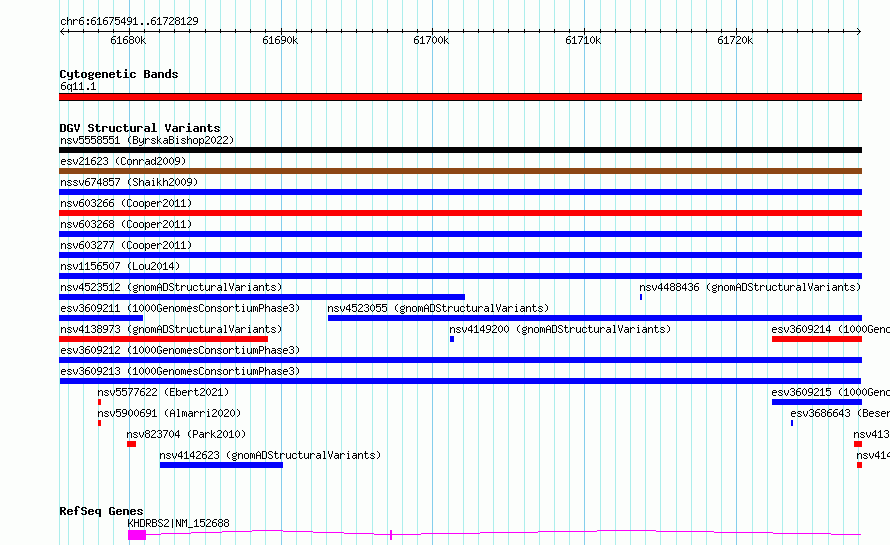Viewport: 890px width, 545px height.
Task: Click the small nsv4149200 blue marker
Action: [x=452, y=339]
